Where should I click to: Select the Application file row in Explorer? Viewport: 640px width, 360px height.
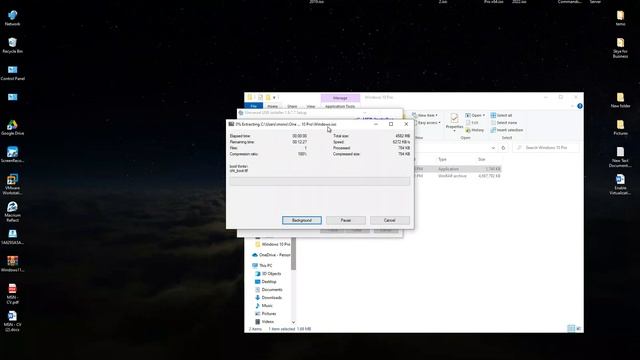[x=457, y=169]
